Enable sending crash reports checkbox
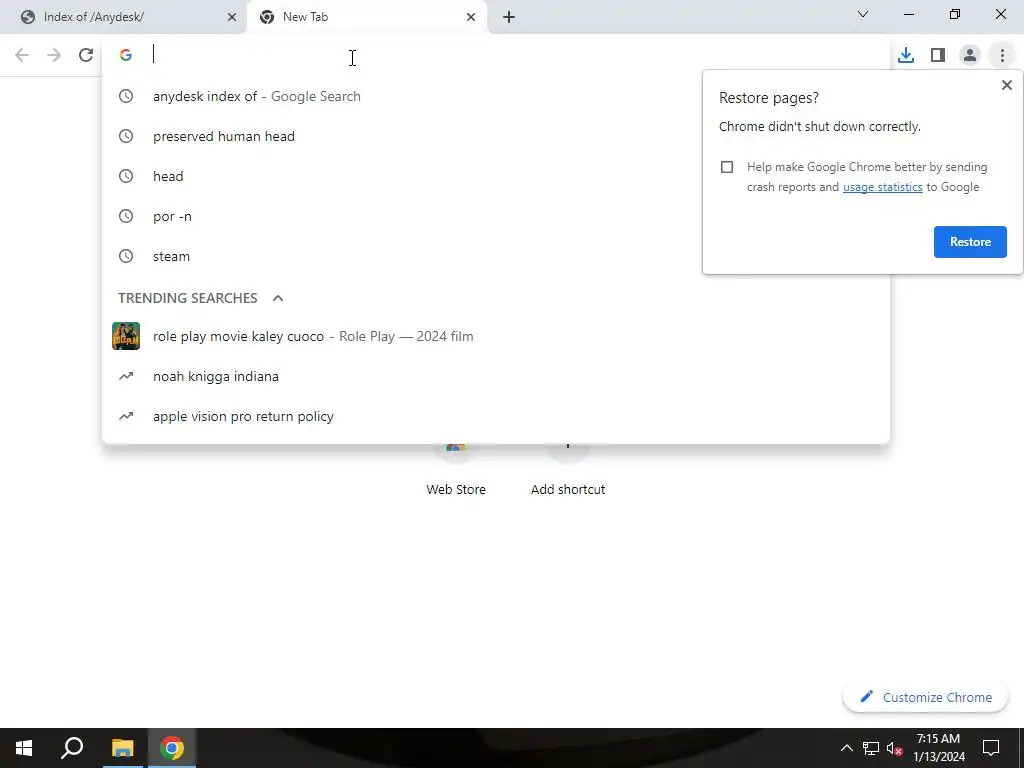1024x768 pixels. (x=727, y=167)
